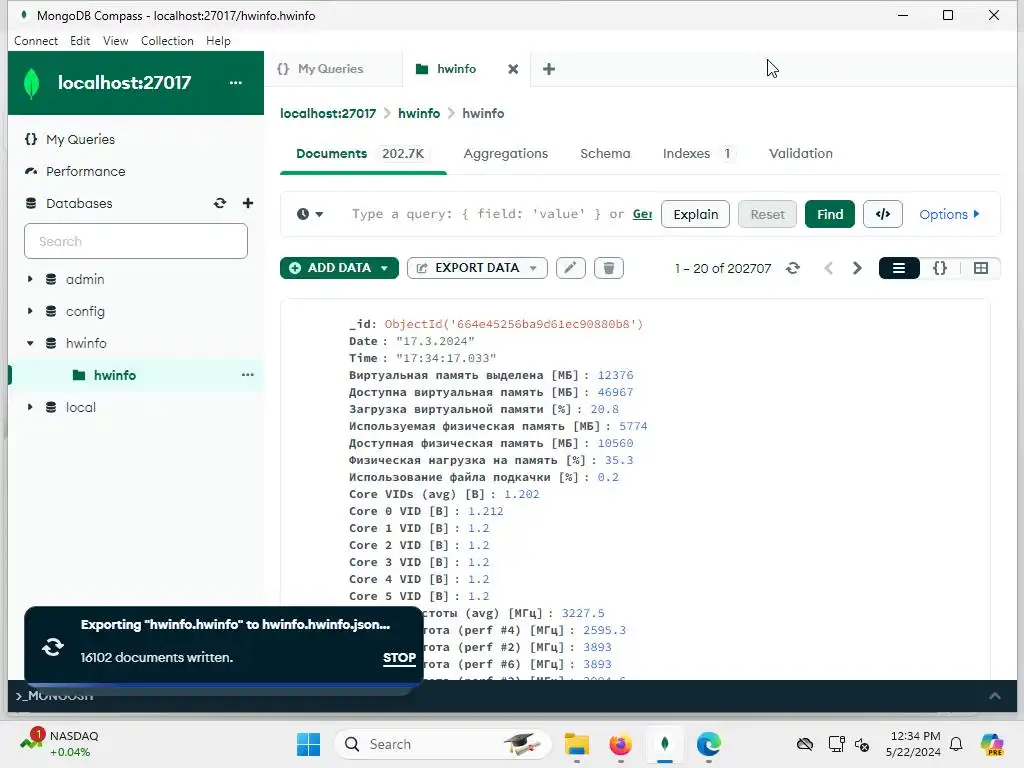The height and width of the screenshot is (768, 1024).
Task: Open the ADD DATA dropdown
Action: (x=339, y=268)
